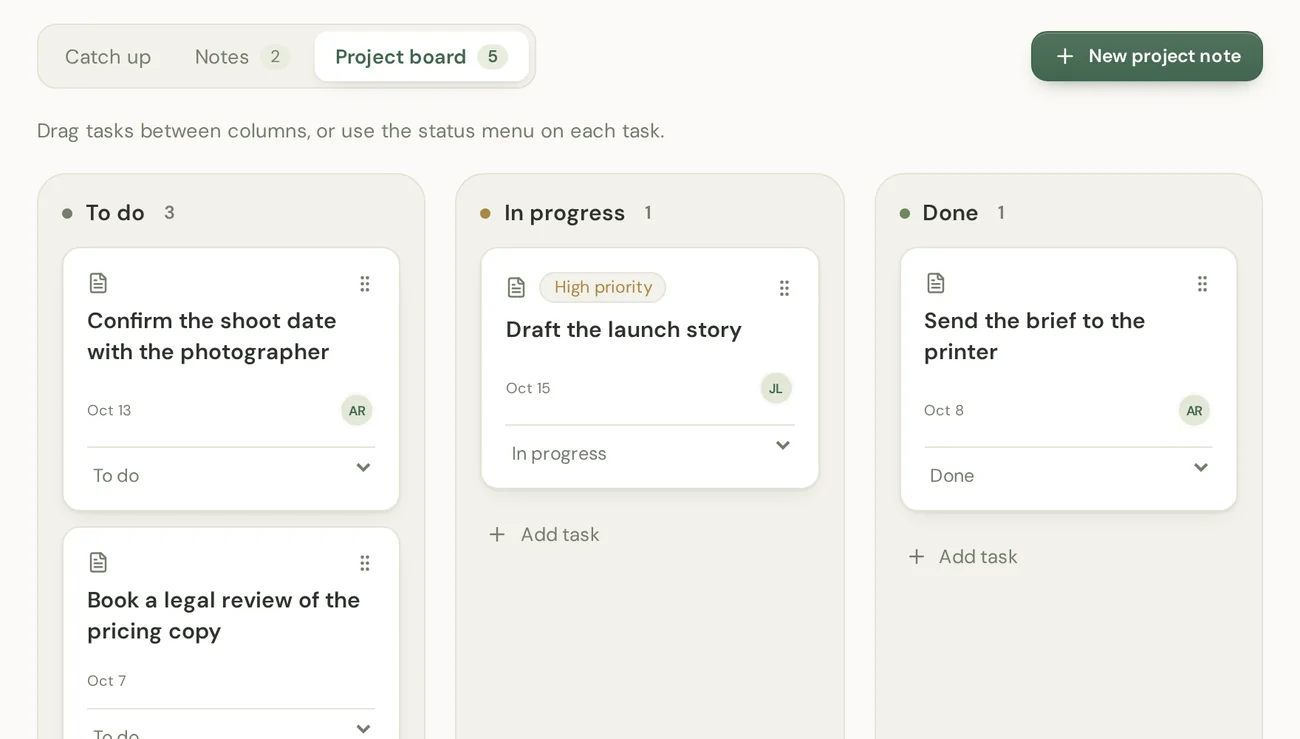Screen dimensions: 1300x739
Task: Click the Oct 8 due date
Action: point(944,410)
